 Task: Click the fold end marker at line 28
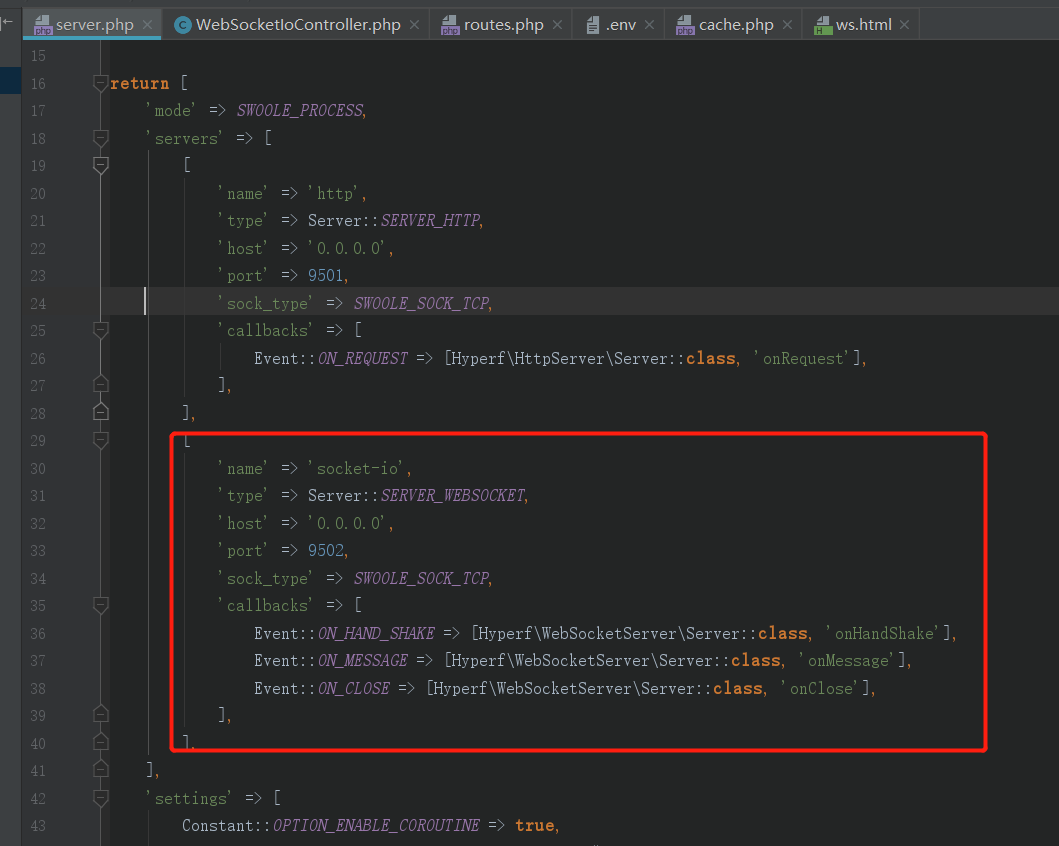[x=101, y=412]
